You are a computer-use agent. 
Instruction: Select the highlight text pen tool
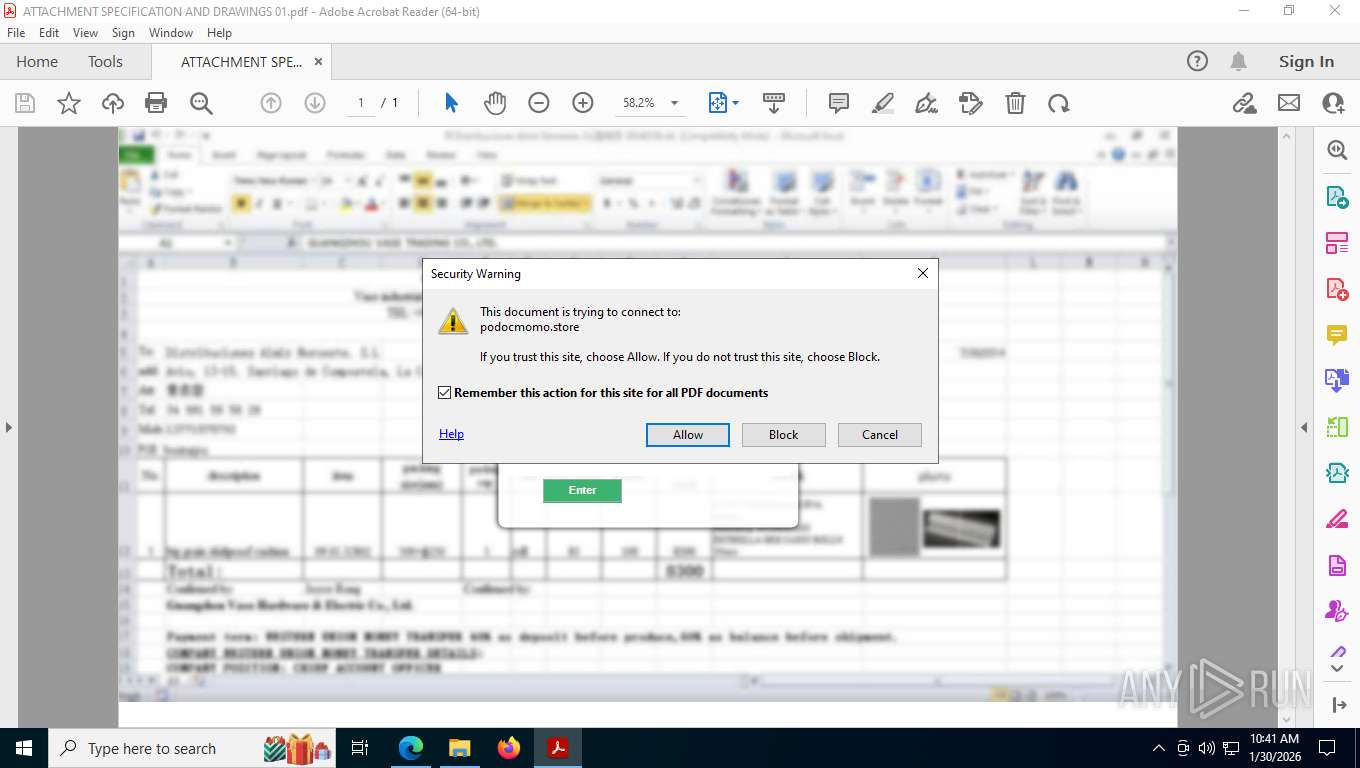[x=883, y=103]
